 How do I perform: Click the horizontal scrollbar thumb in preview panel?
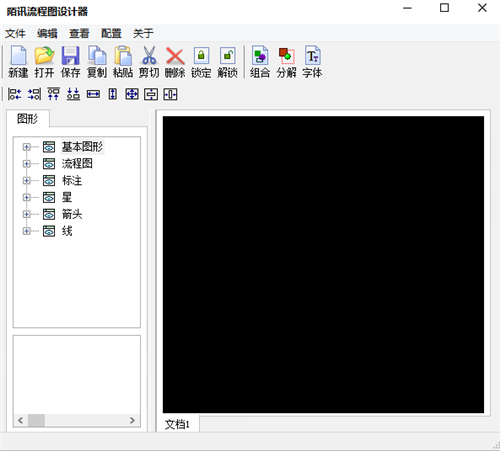click(36, 420)
